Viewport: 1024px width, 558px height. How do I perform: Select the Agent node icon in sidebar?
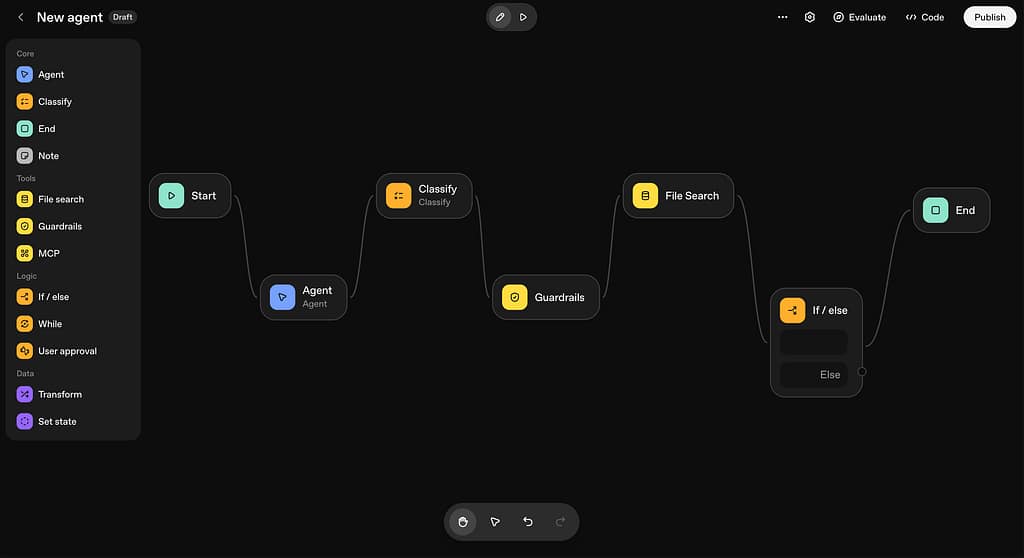[25, 74]
